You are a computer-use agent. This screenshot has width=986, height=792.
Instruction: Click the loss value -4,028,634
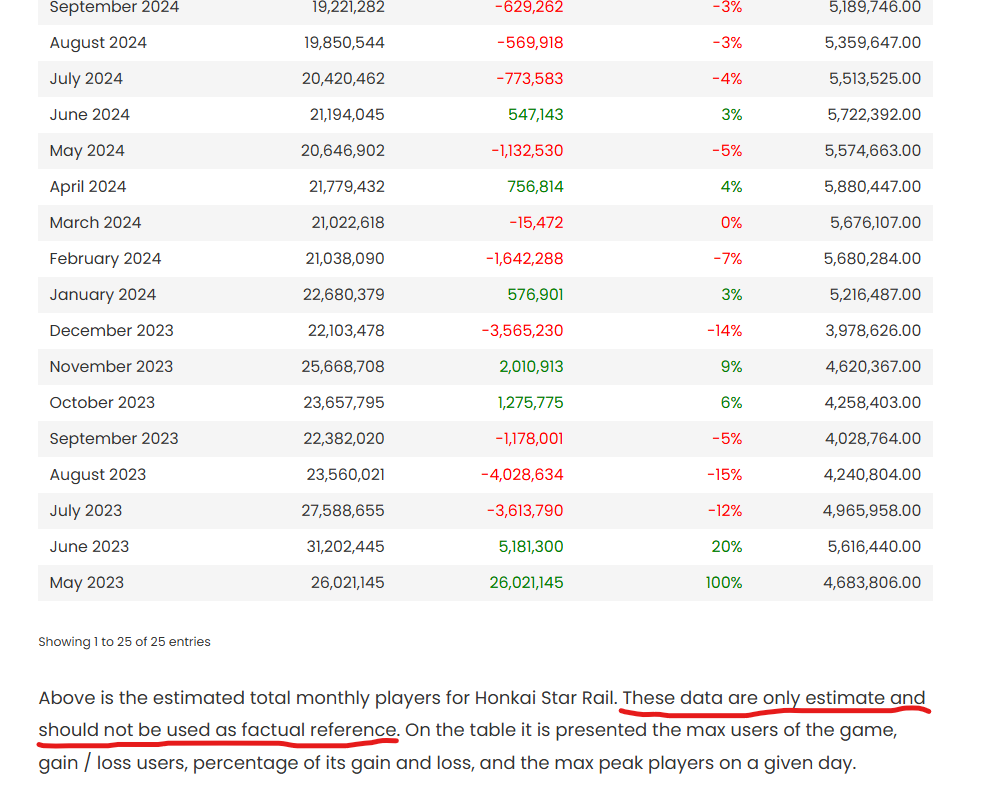pos(522,475)
